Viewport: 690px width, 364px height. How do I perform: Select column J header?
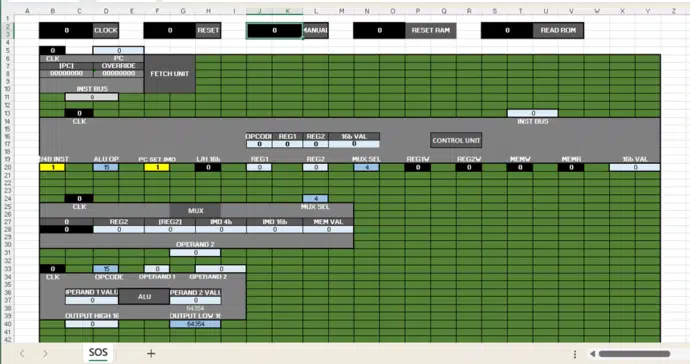point(259,11)
